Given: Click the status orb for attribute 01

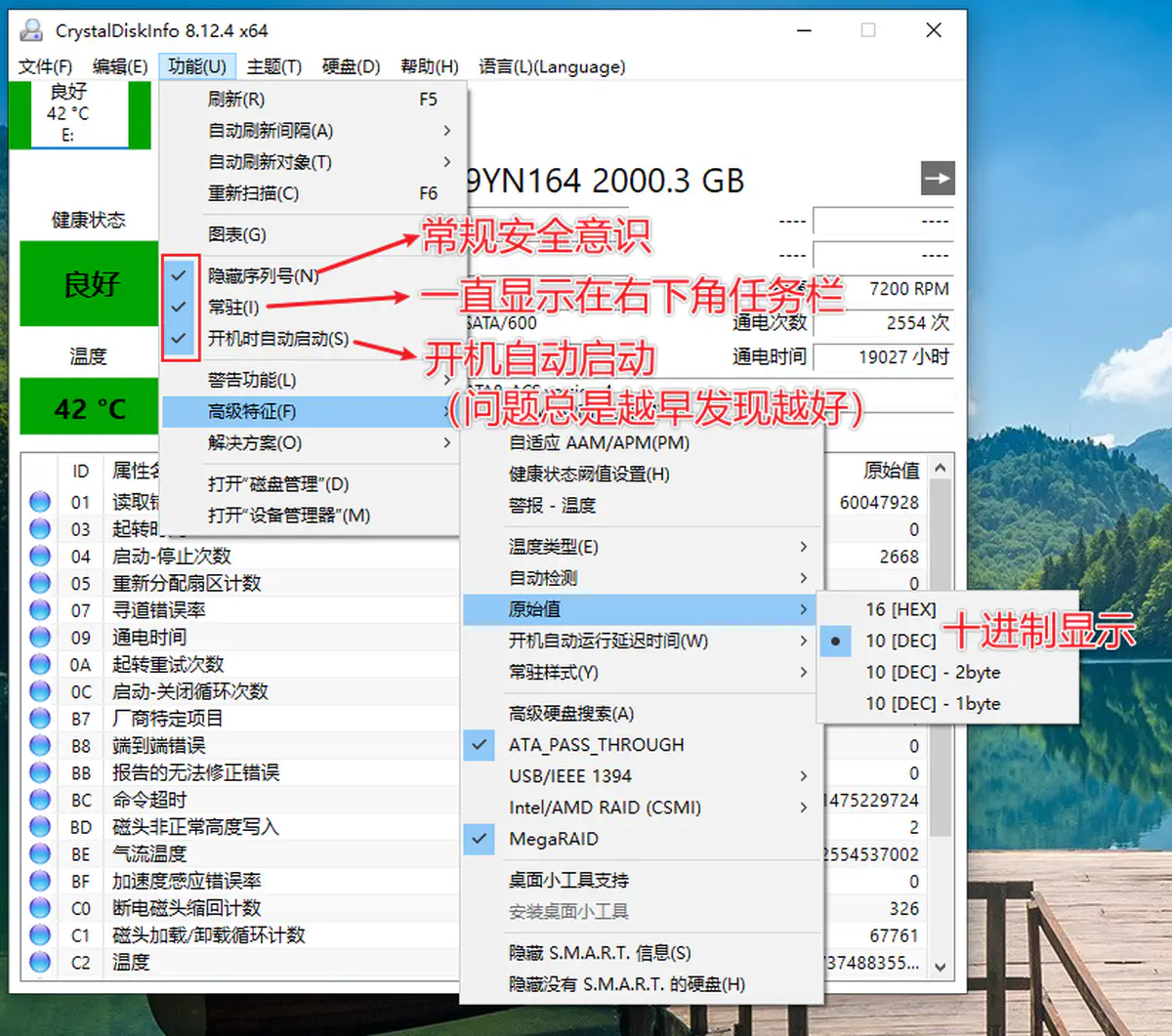Looking at the screenshot, I should [40, 502].
